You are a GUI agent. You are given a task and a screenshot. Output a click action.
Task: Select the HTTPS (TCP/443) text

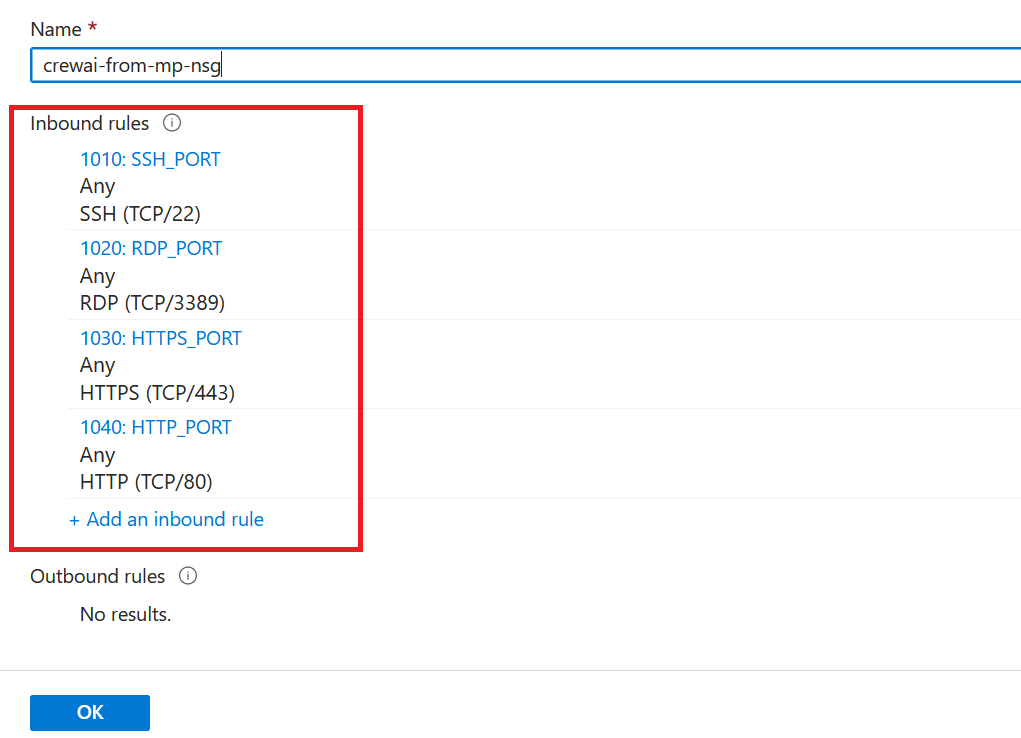(x=158, y=393)
